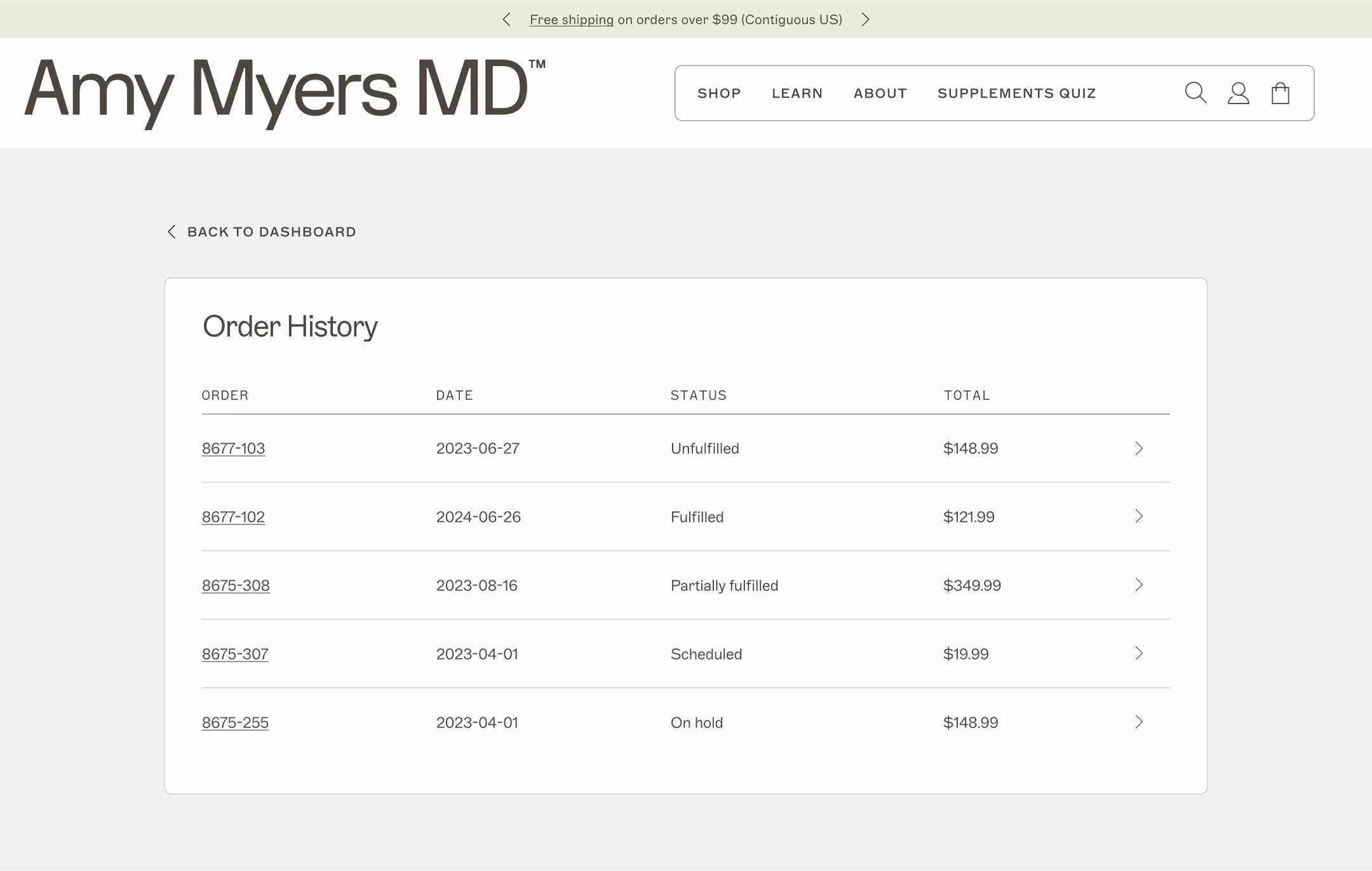Expand order 8677-102 details chevron
This screenshot has width=1372, height=871.
[1139, 516]
